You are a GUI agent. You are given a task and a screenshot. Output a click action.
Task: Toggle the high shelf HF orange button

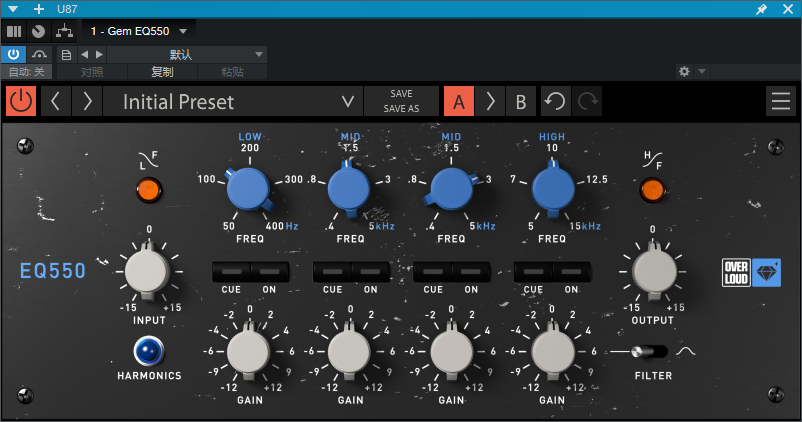652,190
